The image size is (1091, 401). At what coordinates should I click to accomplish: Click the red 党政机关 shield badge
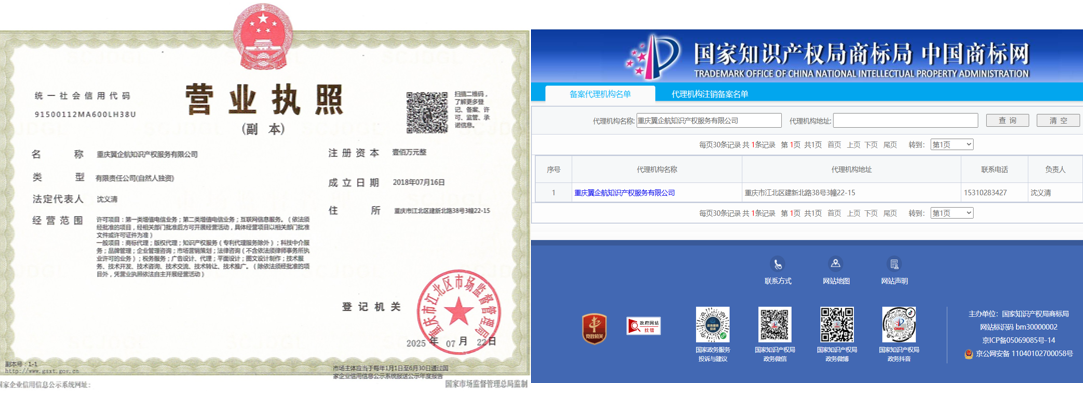[596, 326]
